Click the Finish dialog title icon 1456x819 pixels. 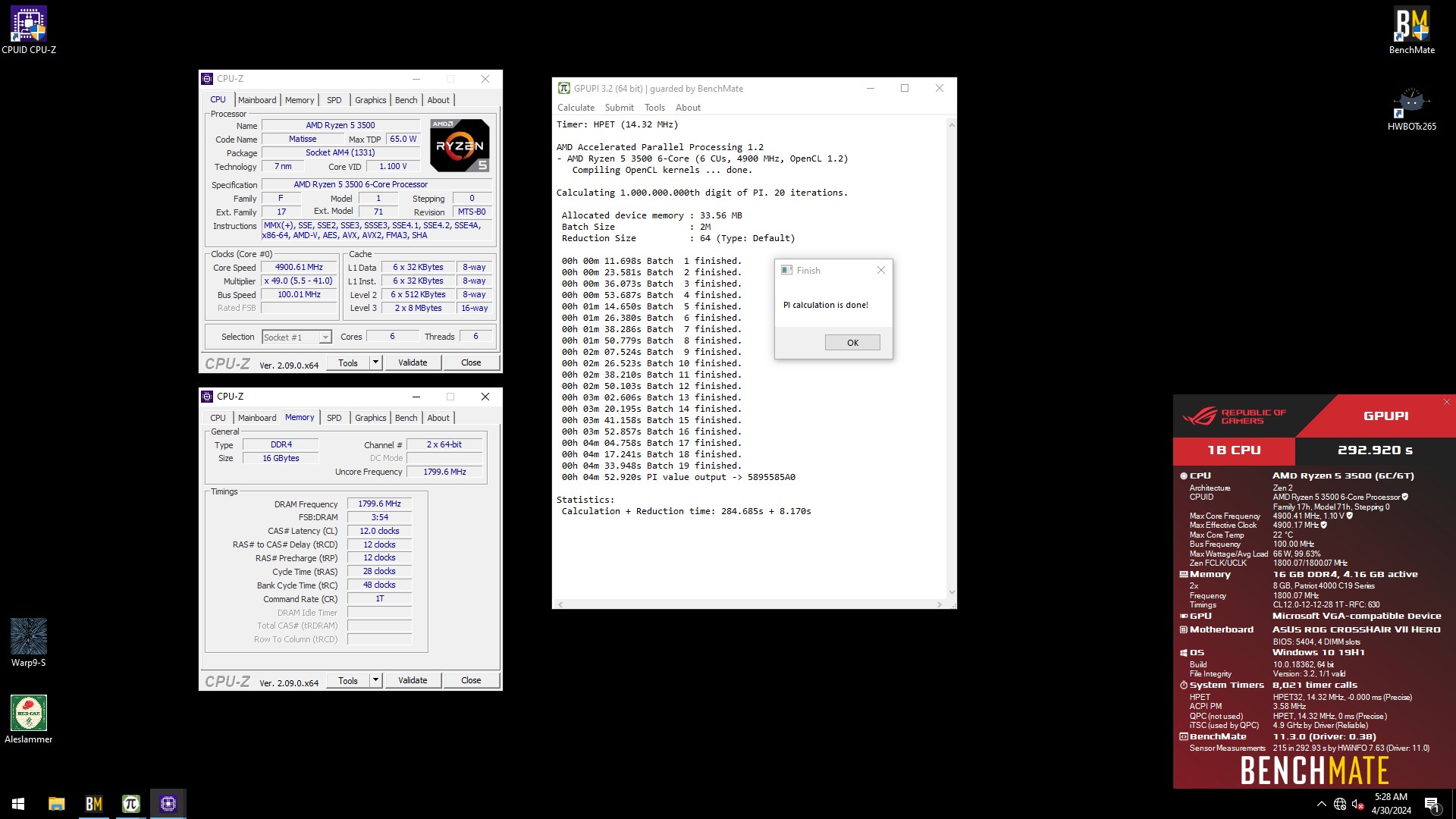coord(787,270)
